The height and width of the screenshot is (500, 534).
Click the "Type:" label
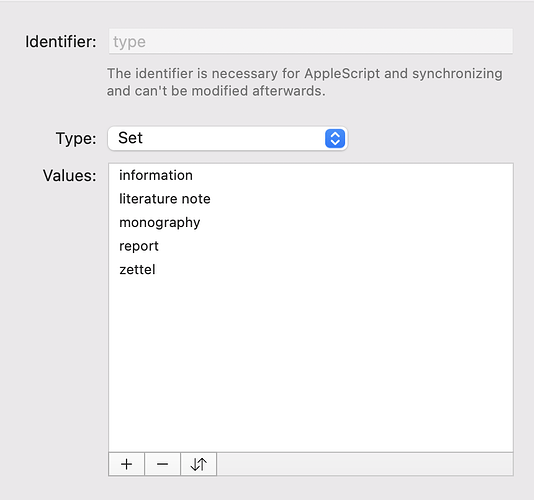coord(76,139)
